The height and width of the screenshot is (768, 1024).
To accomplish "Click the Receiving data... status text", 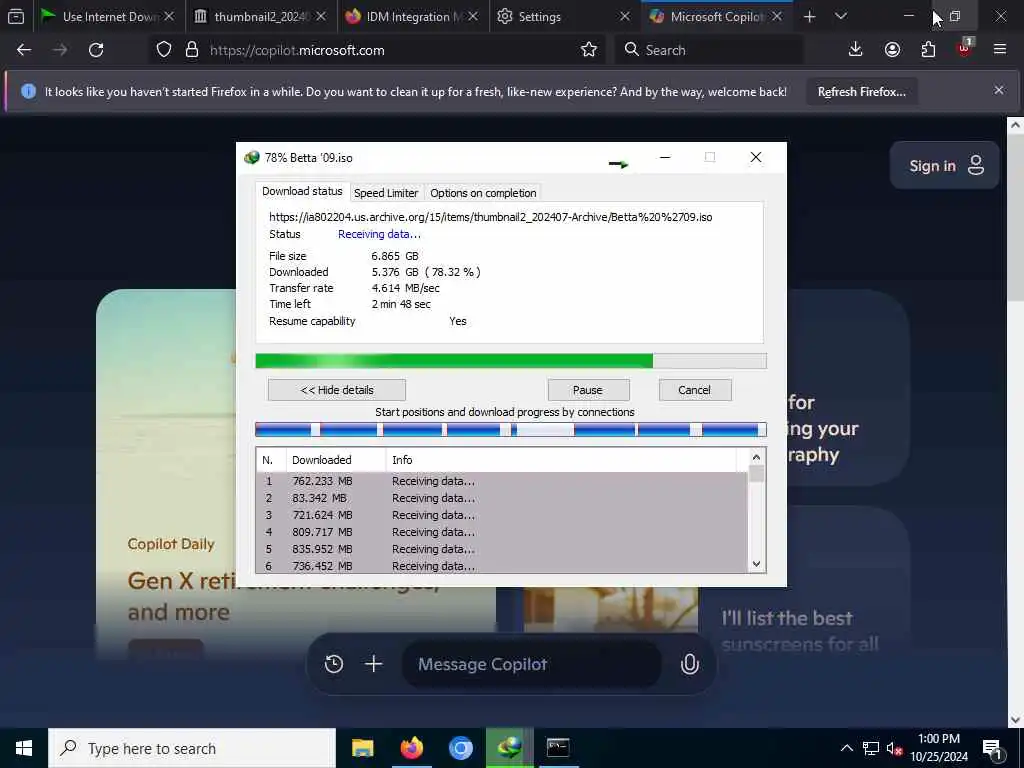I will click(x=379, y=234).
